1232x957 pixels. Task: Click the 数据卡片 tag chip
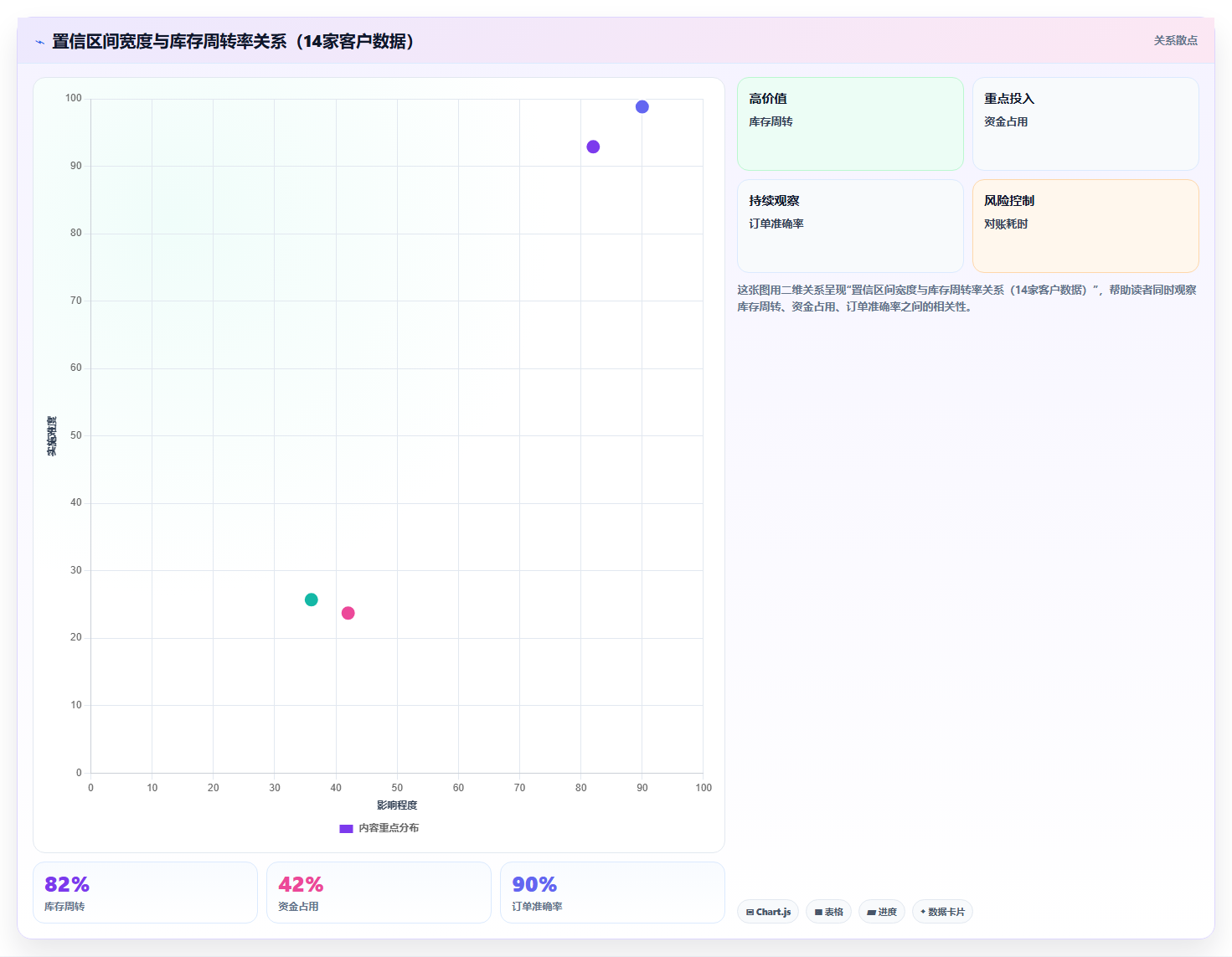942,912
